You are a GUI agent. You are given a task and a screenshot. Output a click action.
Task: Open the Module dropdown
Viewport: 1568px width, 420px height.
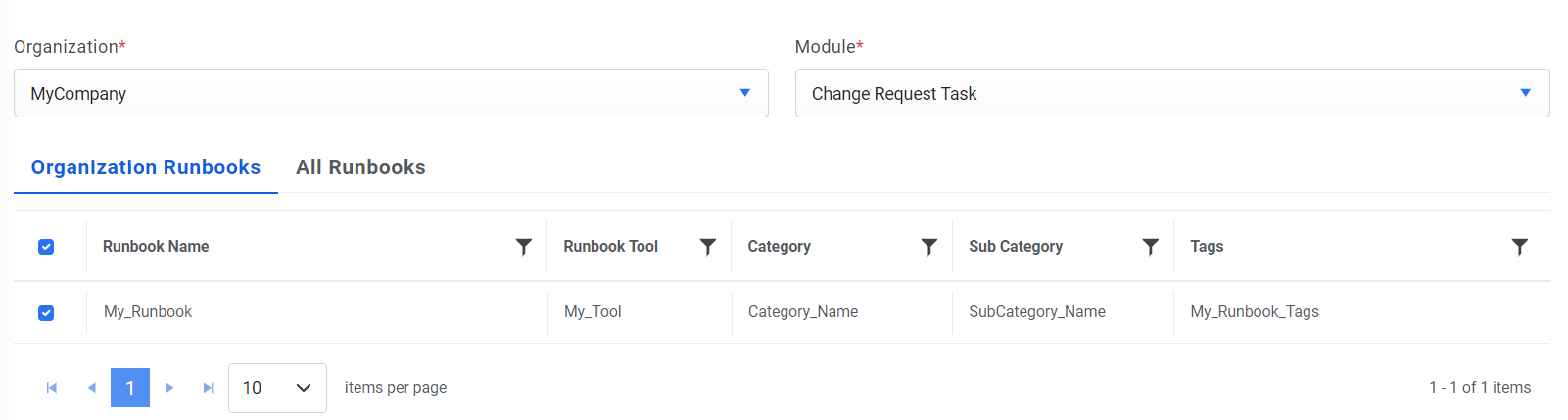click(1172, 93)
